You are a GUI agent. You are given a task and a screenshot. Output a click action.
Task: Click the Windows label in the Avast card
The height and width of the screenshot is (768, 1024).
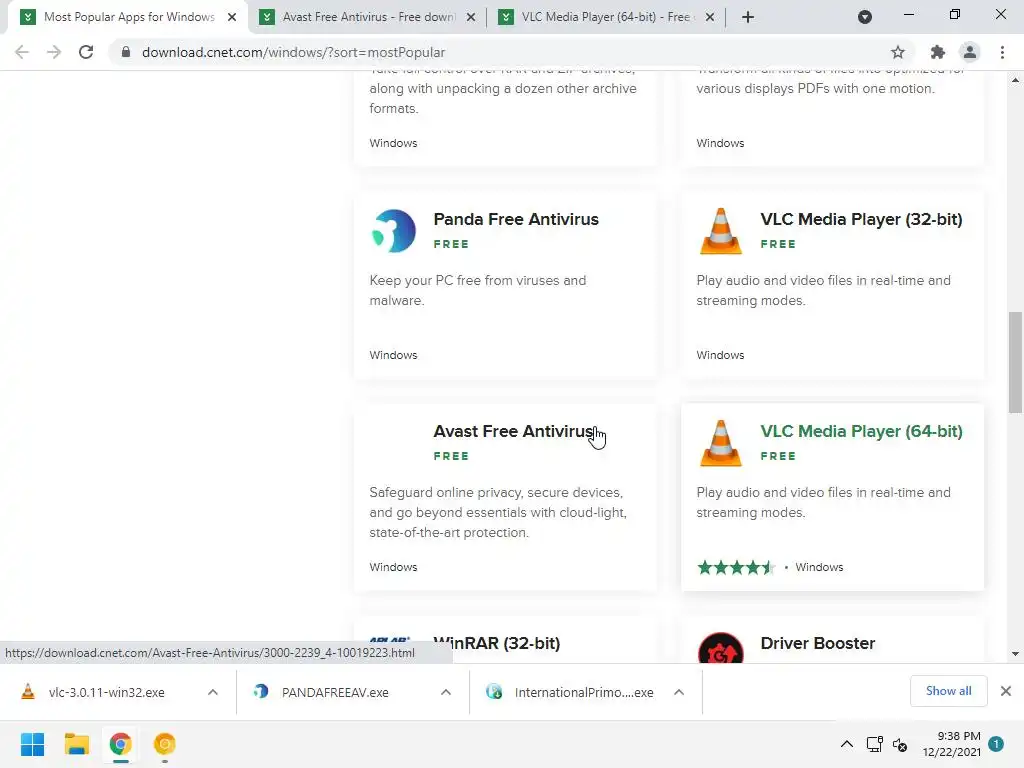coord(393,567)
